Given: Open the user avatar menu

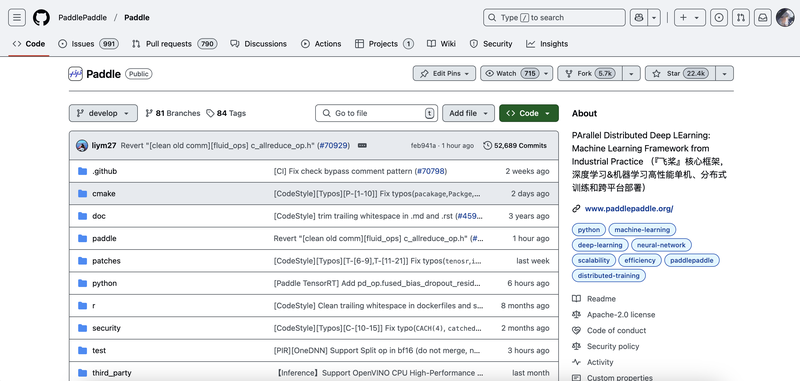Looking at the screenshot, I should point(785,18).
